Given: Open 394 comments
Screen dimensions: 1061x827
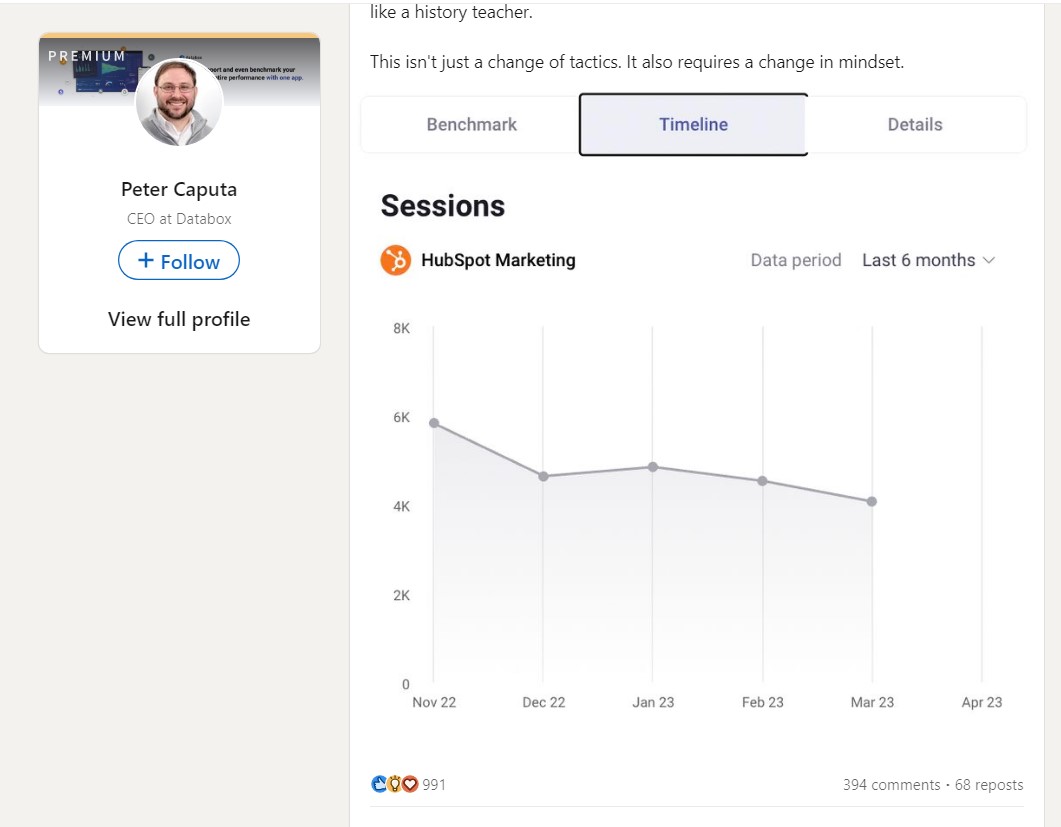Looking at the screenshot, I should coord(893,784).
